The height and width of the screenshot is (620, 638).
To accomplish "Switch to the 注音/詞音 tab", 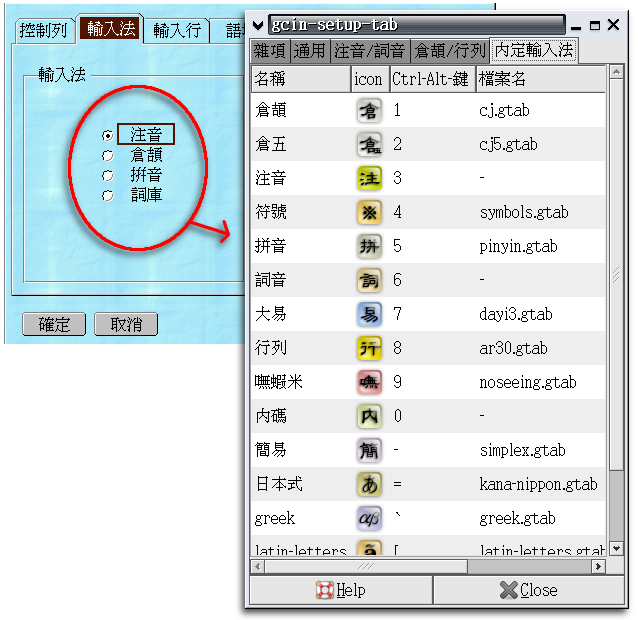I will click(x=370, y=51).
